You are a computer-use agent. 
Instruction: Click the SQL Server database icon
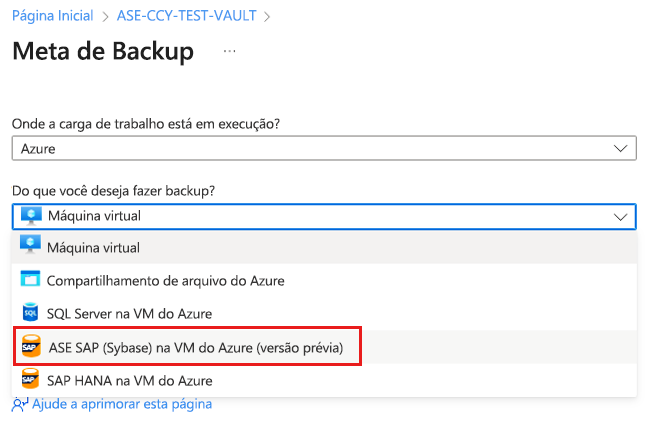tap(30, 313)
